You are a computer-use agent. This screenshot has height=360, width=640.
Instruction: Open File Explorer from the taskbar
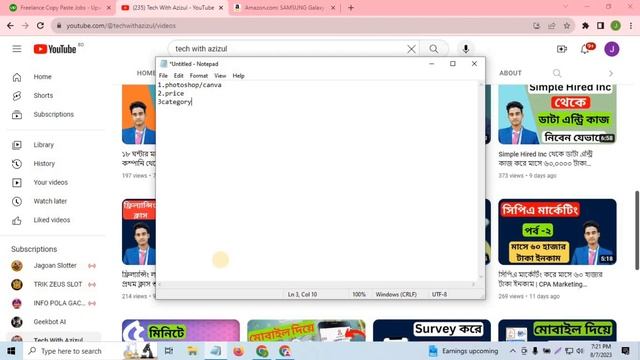point(192,351)
